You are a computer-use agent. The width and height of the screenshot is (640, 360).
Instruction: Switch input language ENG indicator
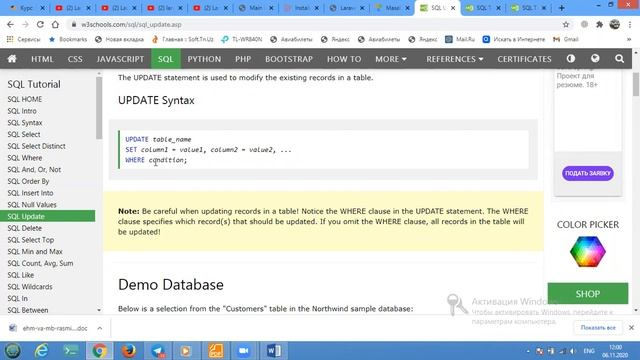pyautogui.click(x=589, y=351)
